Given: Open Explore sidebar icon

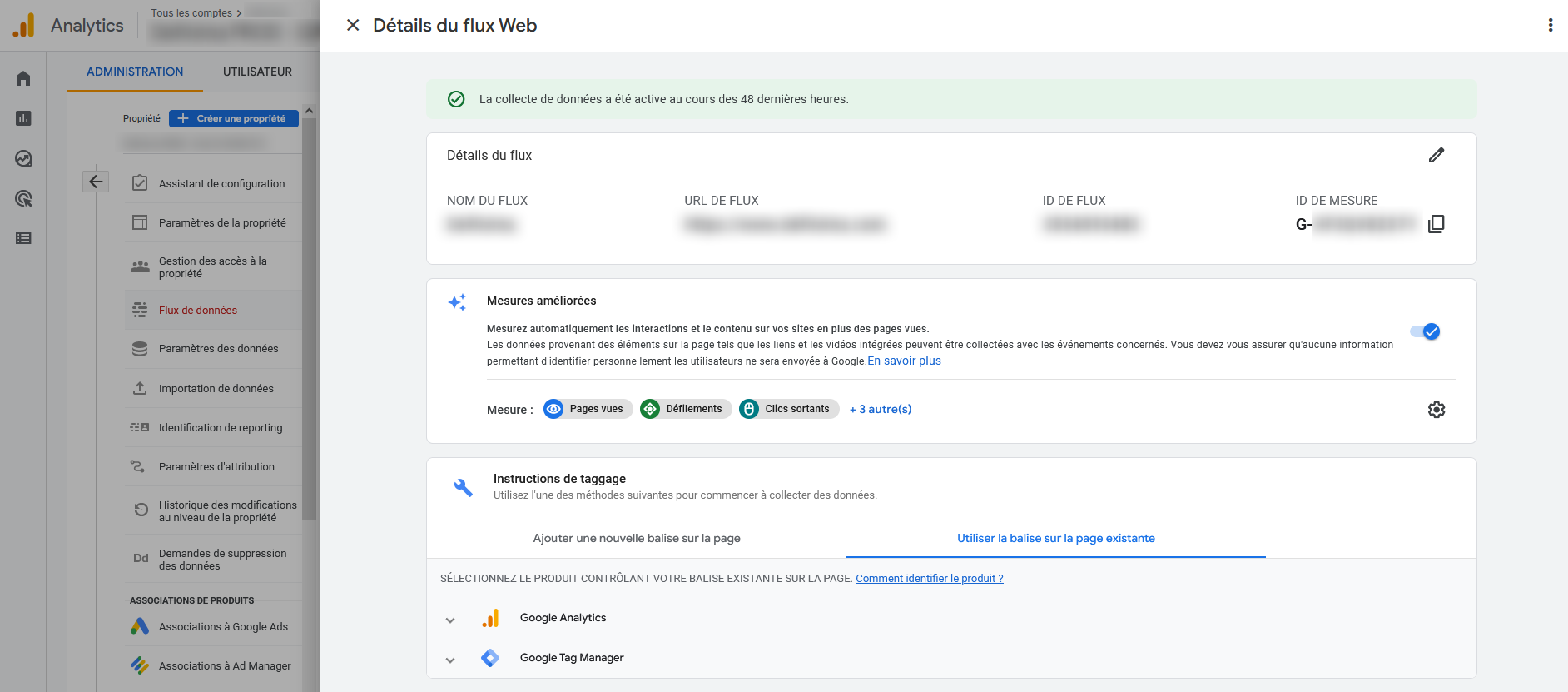Looking at the screenshot, I should 23,158.
